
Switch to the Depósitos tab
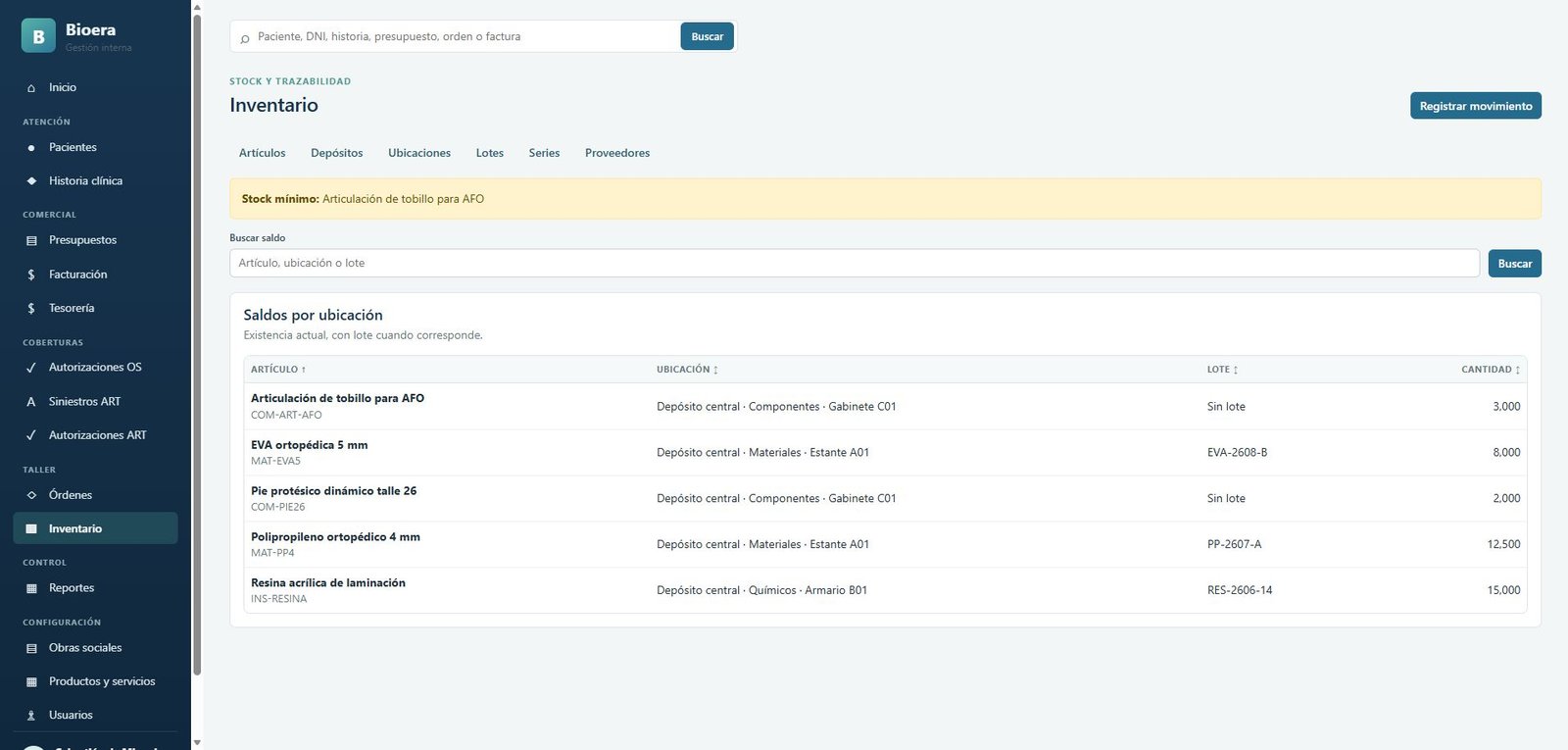(x=337, y=153)
